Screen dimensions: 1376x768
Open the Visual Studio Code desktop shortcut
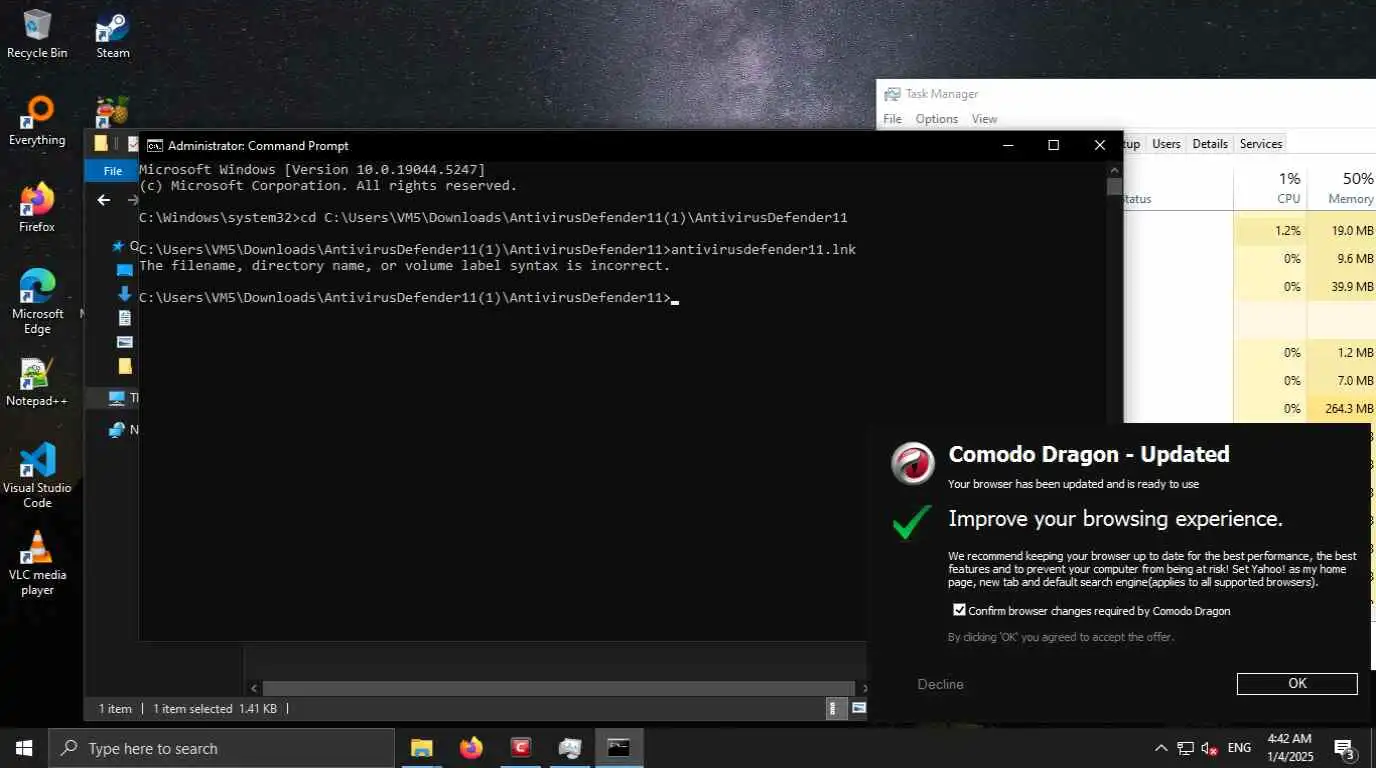point(37,475)
